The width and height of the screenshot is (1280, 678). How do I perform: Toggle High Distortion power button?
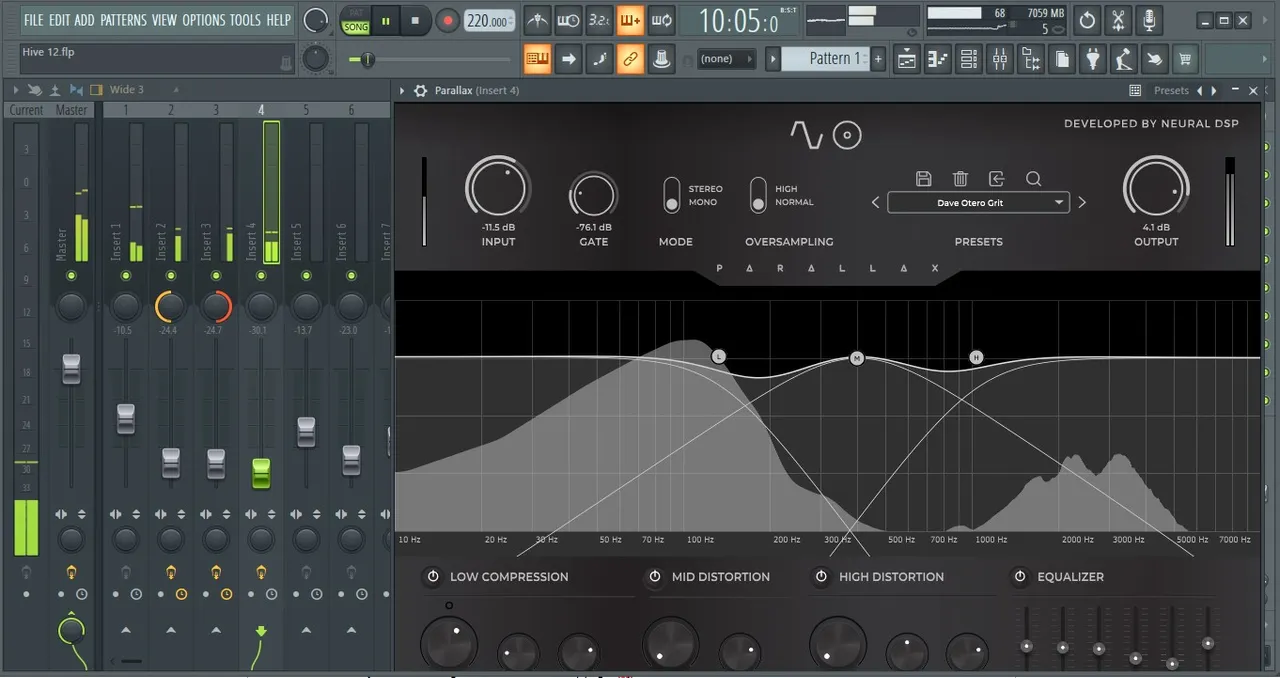[822, 576]
